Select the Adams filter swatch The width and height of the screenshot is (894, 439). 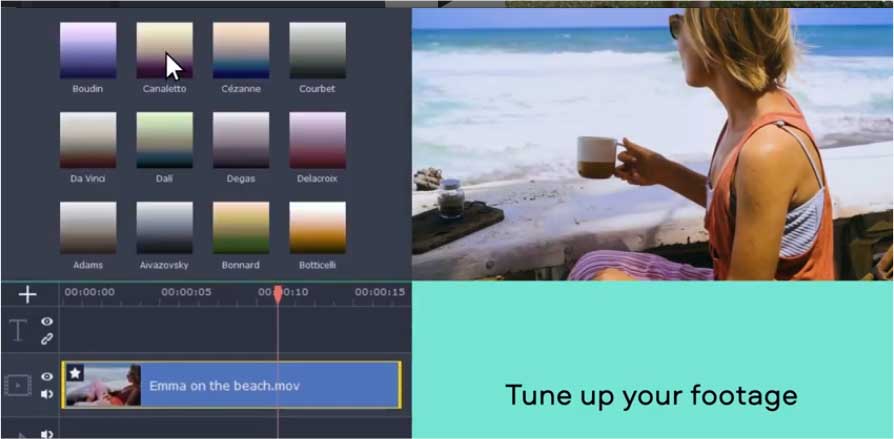tap(88, 227)
